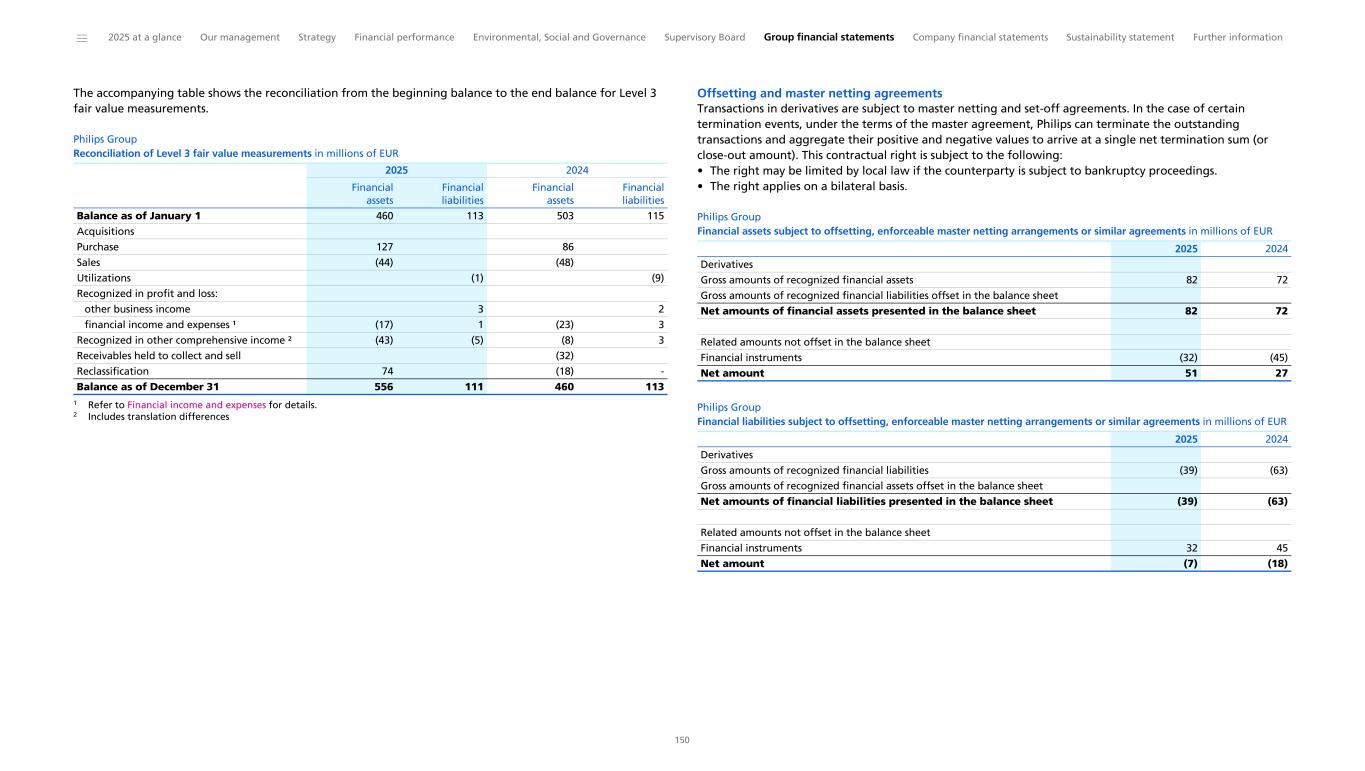
Task: Navigate to Supervisory Board section
Action: tap(704, 37)
